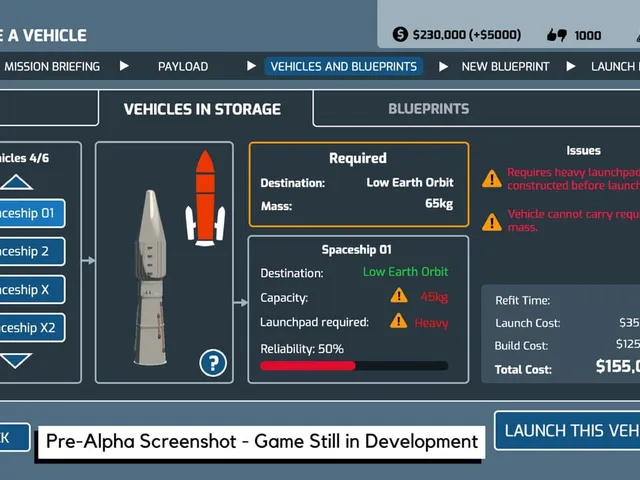640x480 pixels.
Task: Click Launch This Vehicle button
Action: click(567, 431)
